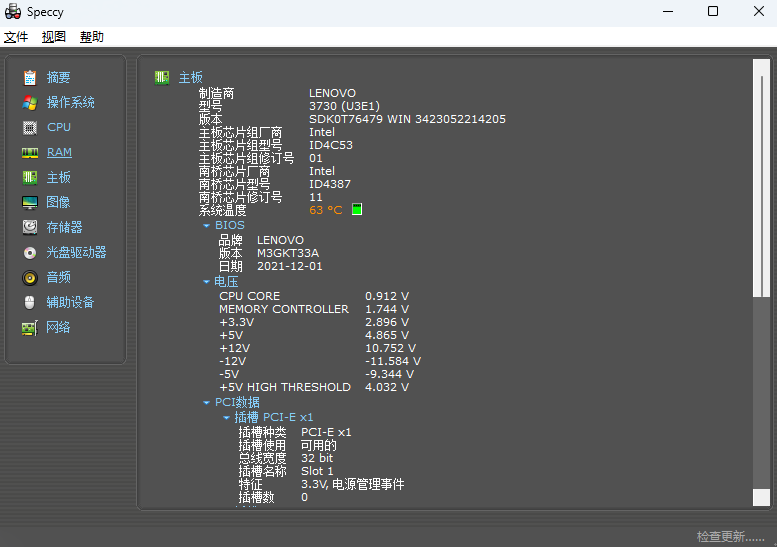Collapse the PCI数据 section arrow
Viewport: 777px width, 547px height.
coord(207,403)
